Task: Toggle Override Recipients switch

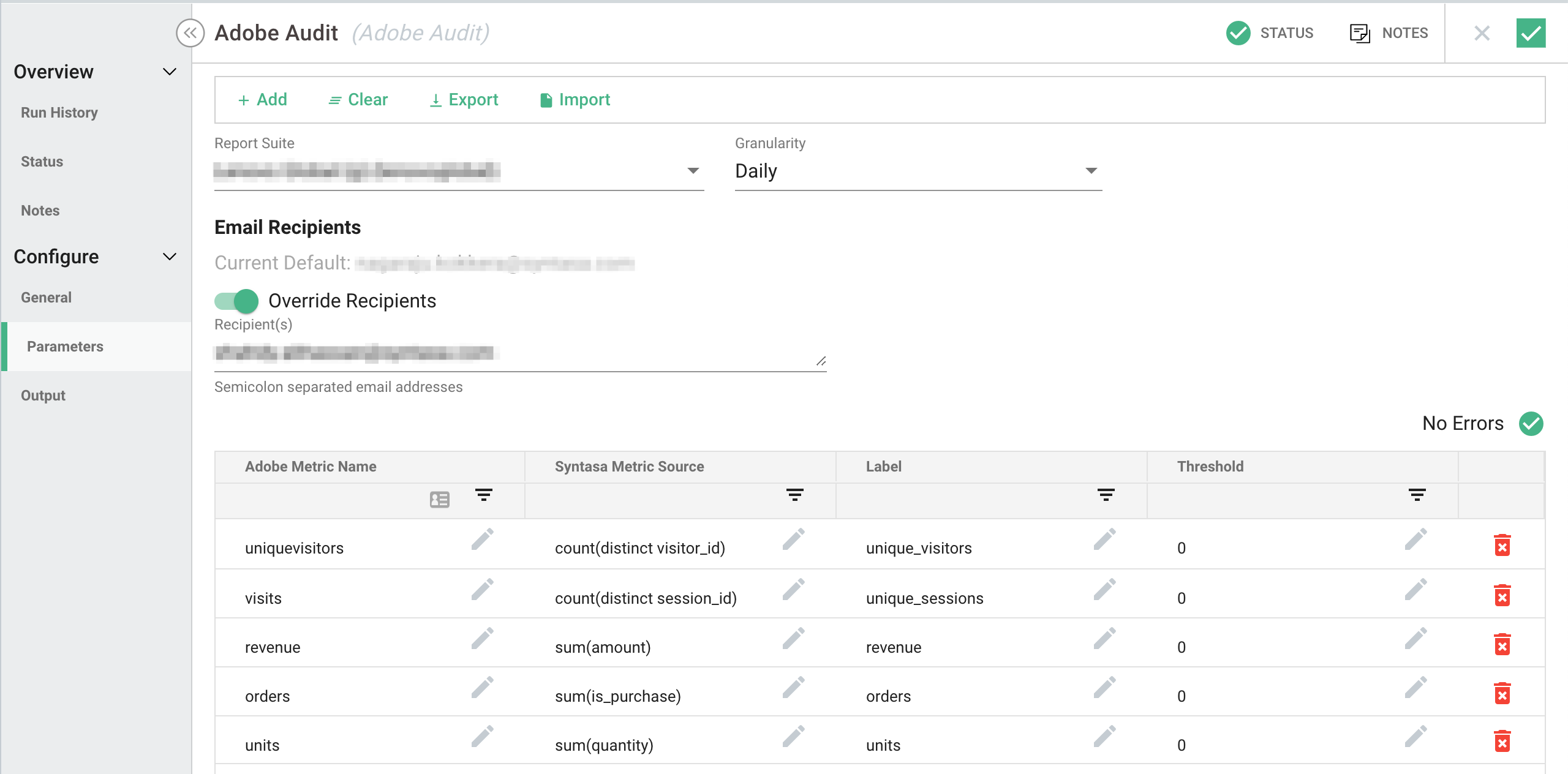Action: 236,301
